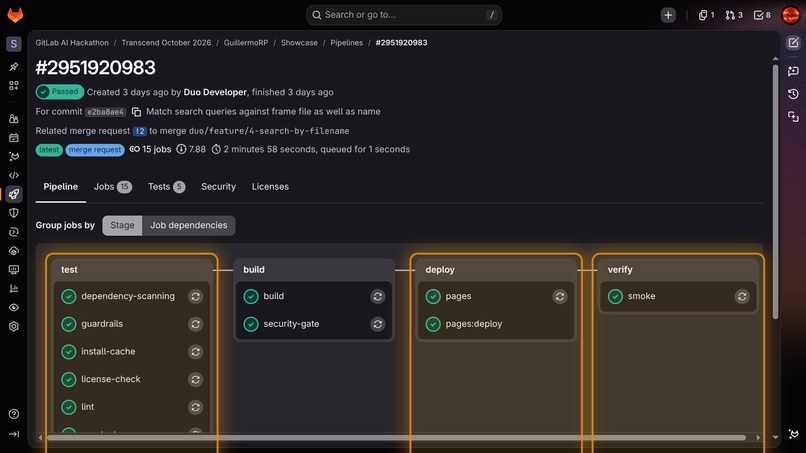Click the horizontal scrollbar of pipeline graph
Viewport: 806px width, 453px height.
(x=396, y=438)
